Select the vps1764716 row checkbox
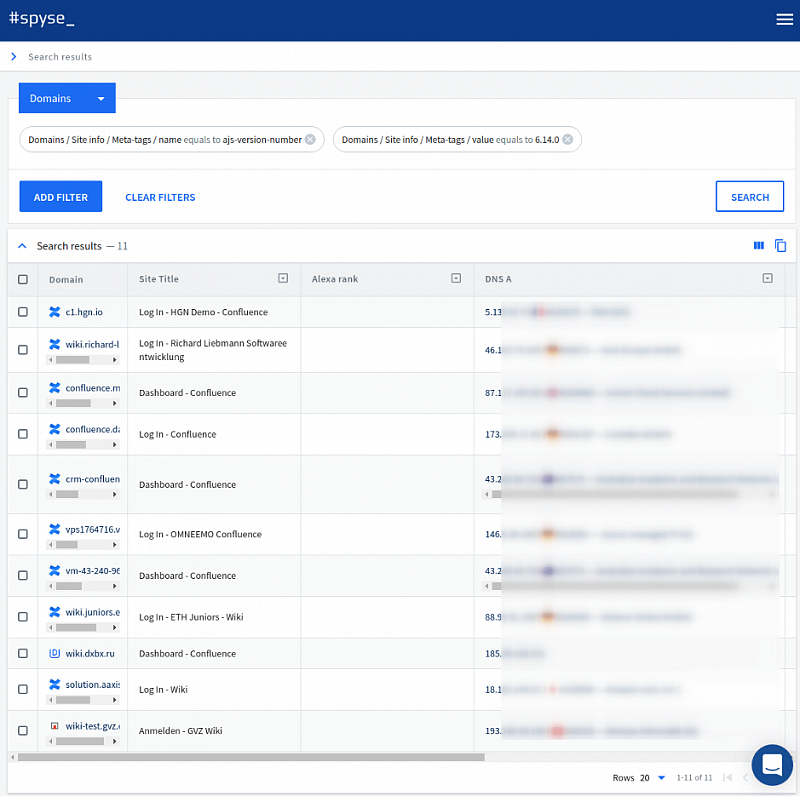The image size is (800, 796). coord(23,534)
